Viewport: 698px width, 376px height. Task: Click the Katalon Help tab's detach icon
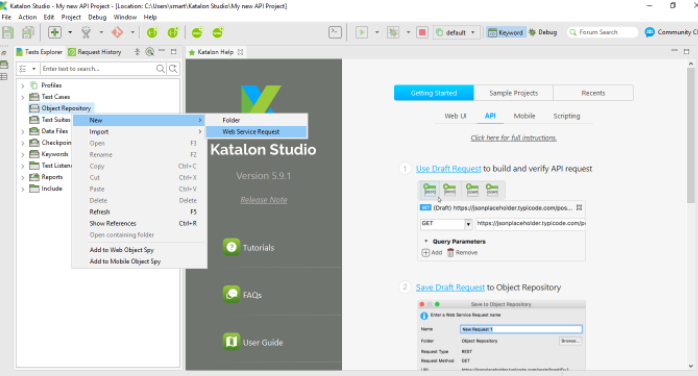tap(240, 52)
